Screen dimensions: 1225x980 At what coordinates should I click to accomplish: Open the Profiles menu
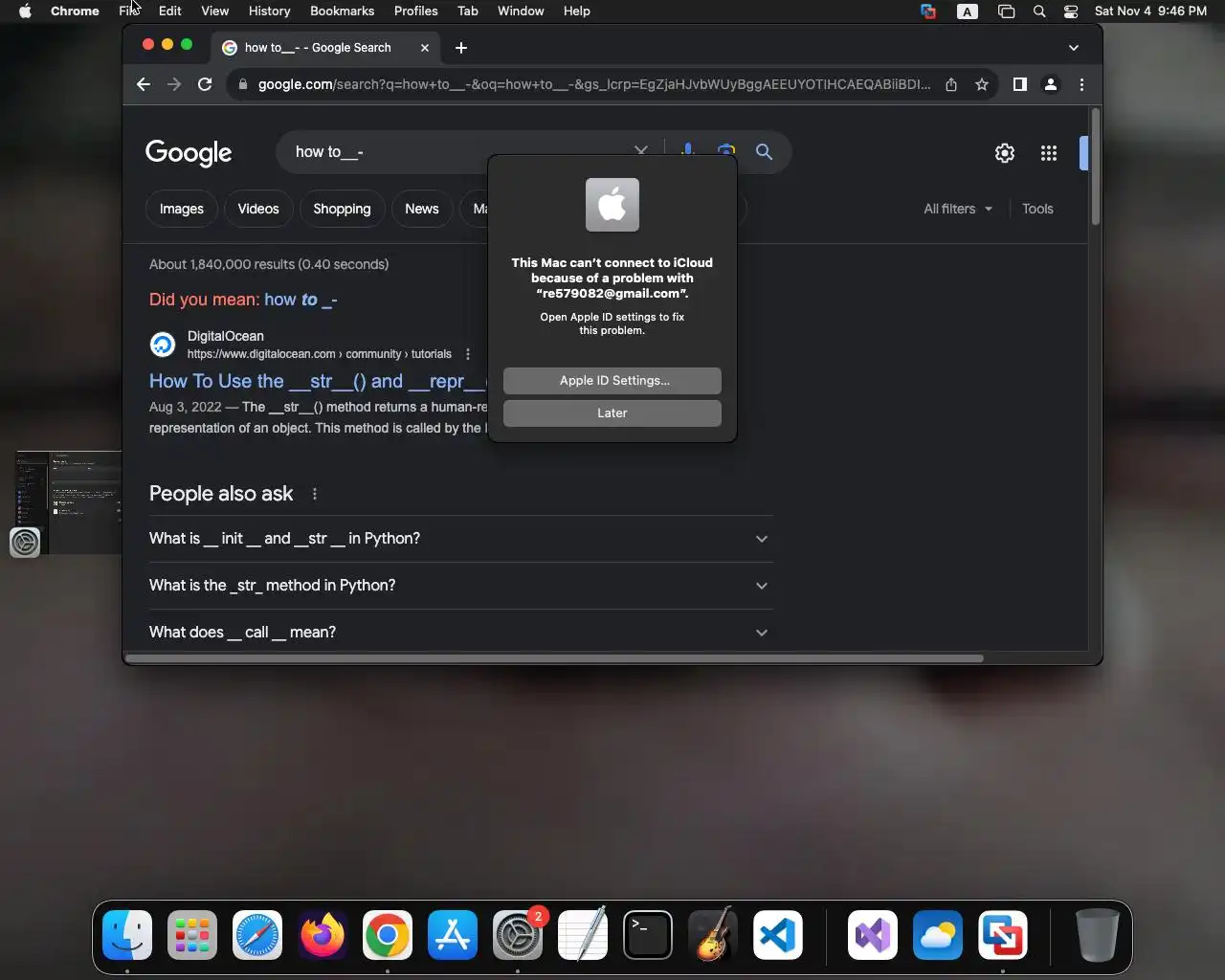pos(416,11)
